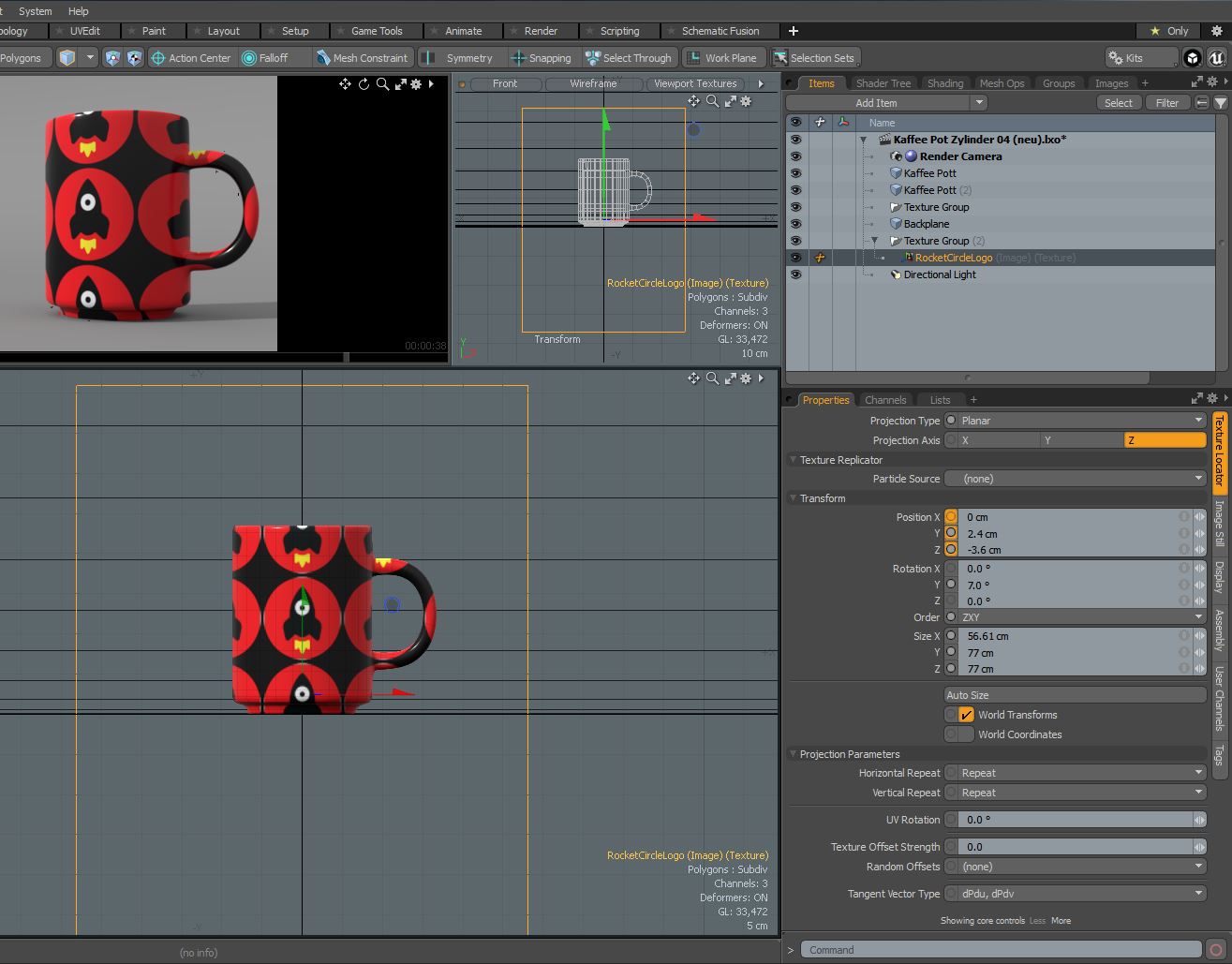
Task: Enable the World Coordinates checkbox
Action: (966, 734)
